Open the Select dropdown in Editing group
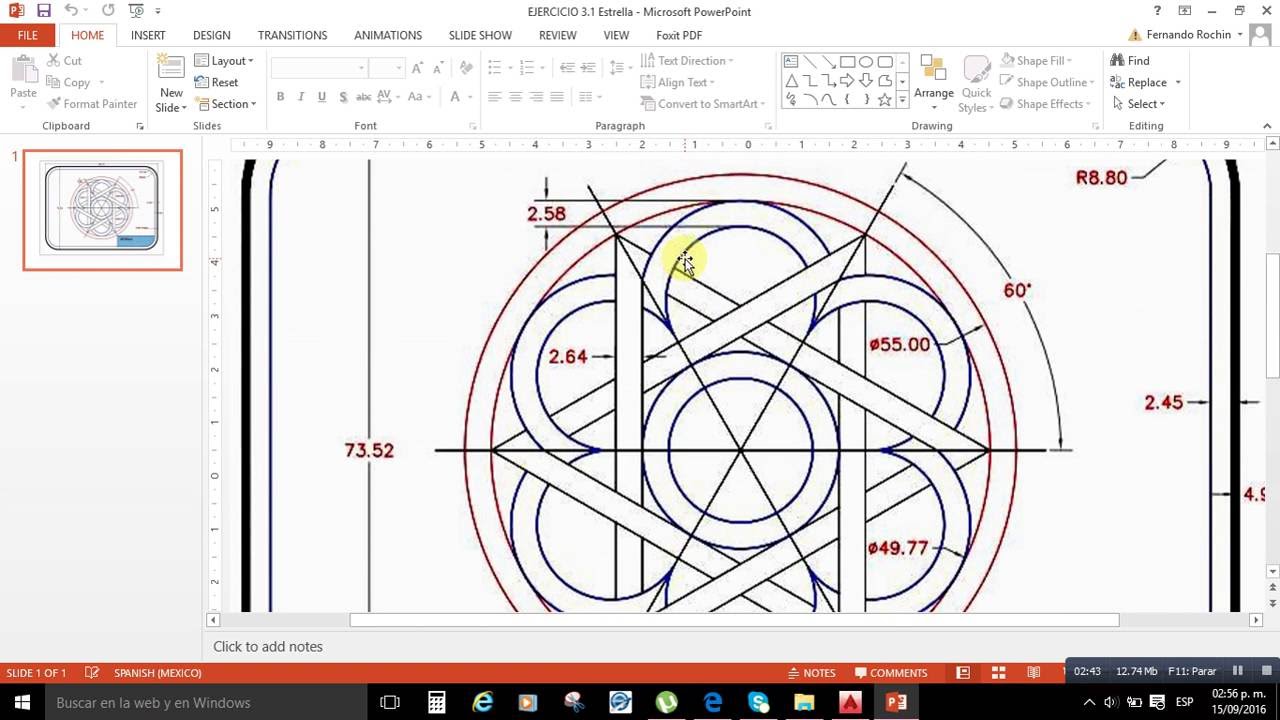Screen dimensions: 1280x720 tap(1138, 104)
